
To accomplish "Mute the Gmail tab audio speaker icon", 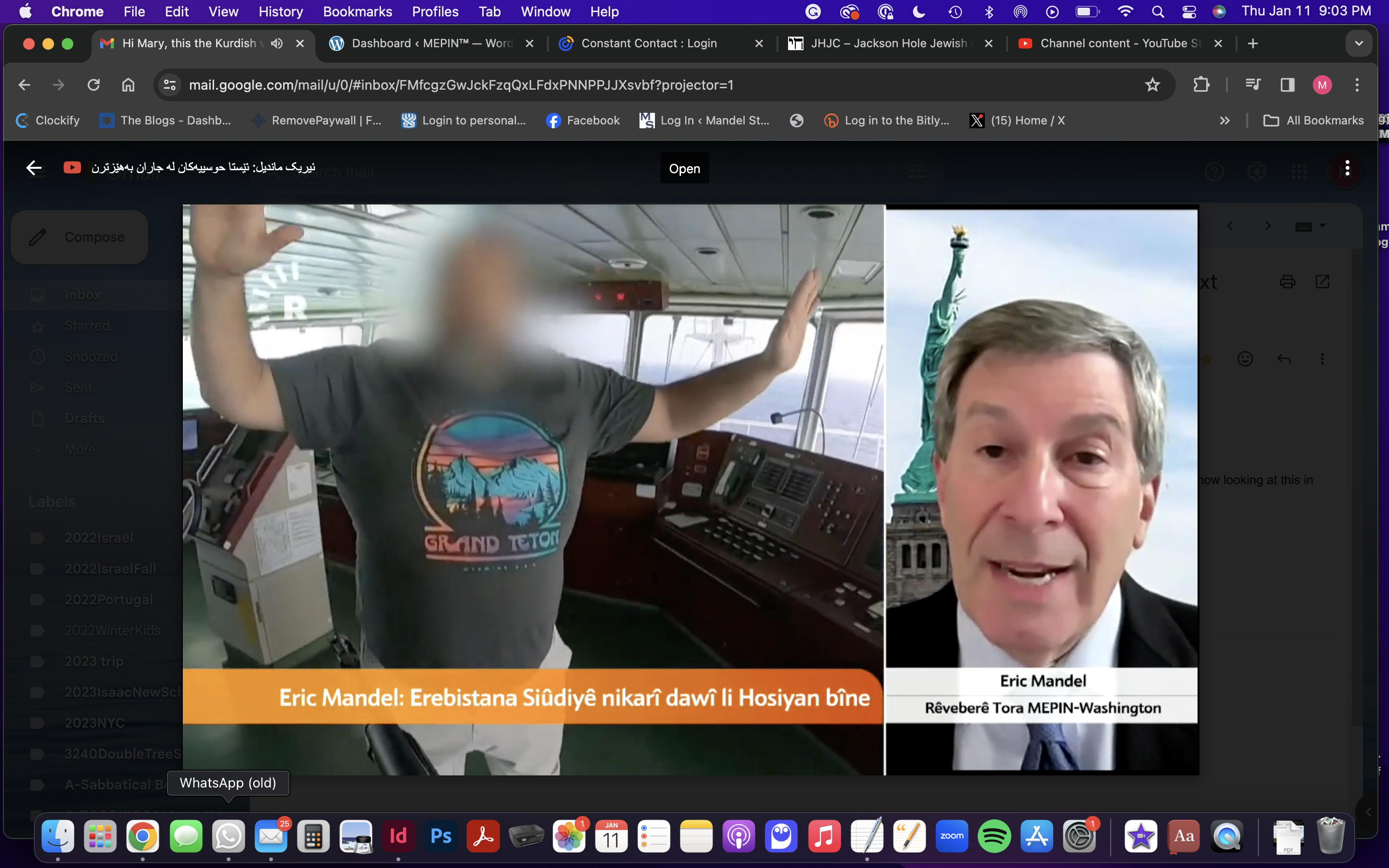I will point(277,43).
